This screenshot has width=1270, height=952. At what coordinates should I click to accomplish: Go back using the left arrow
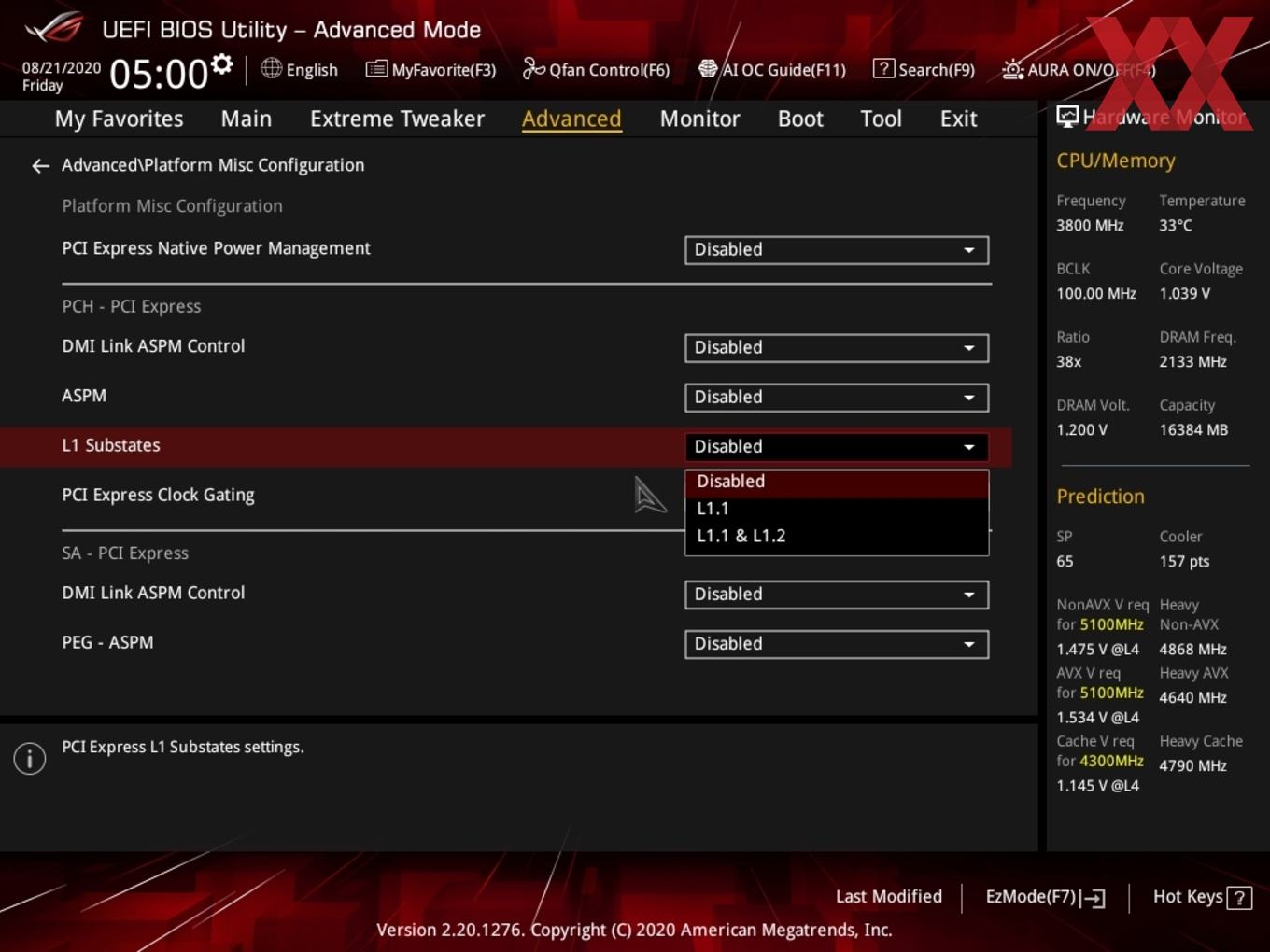40,166
